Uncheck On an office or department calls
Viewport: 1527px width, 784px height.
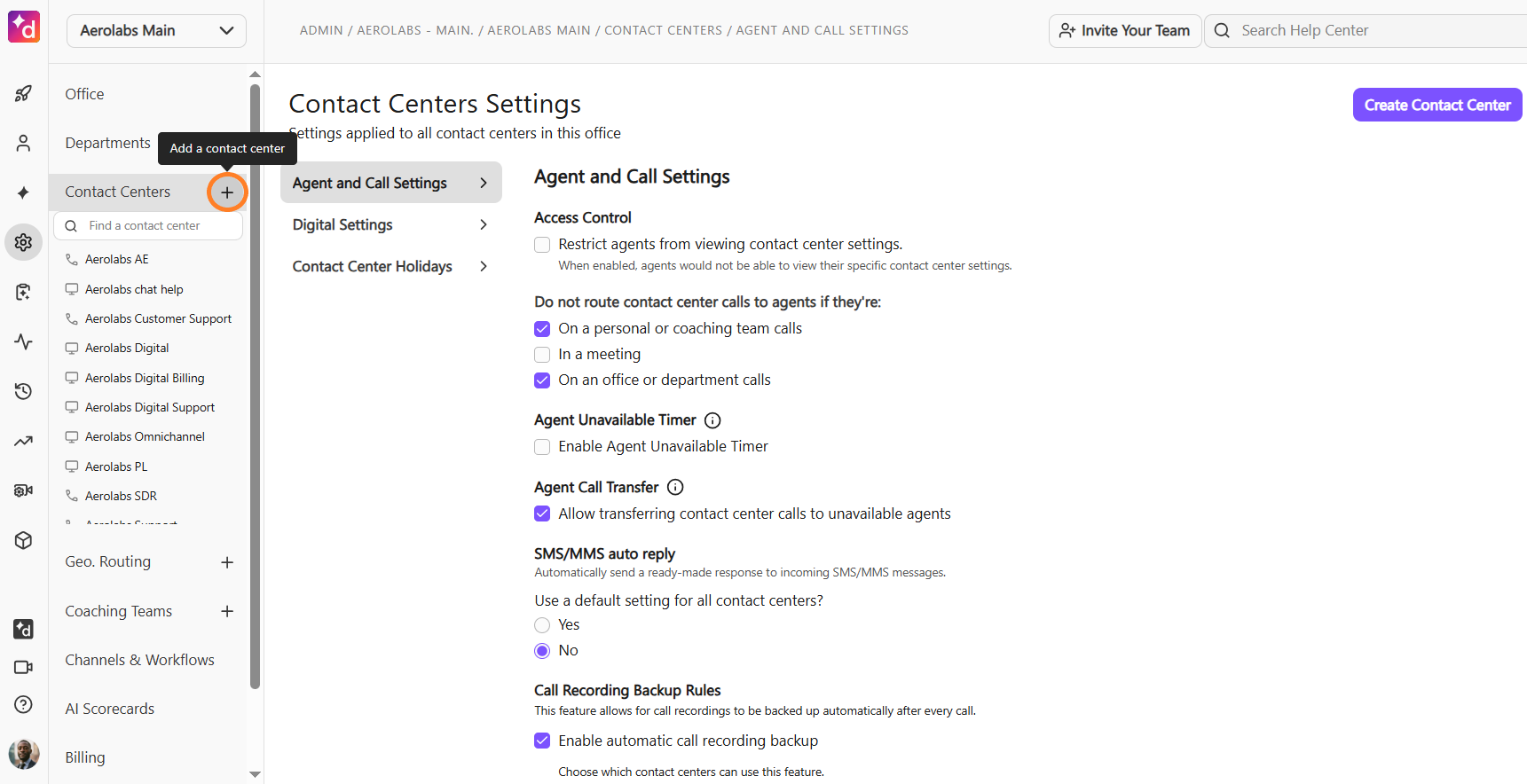pyautogui.click(x=542, y=380)
